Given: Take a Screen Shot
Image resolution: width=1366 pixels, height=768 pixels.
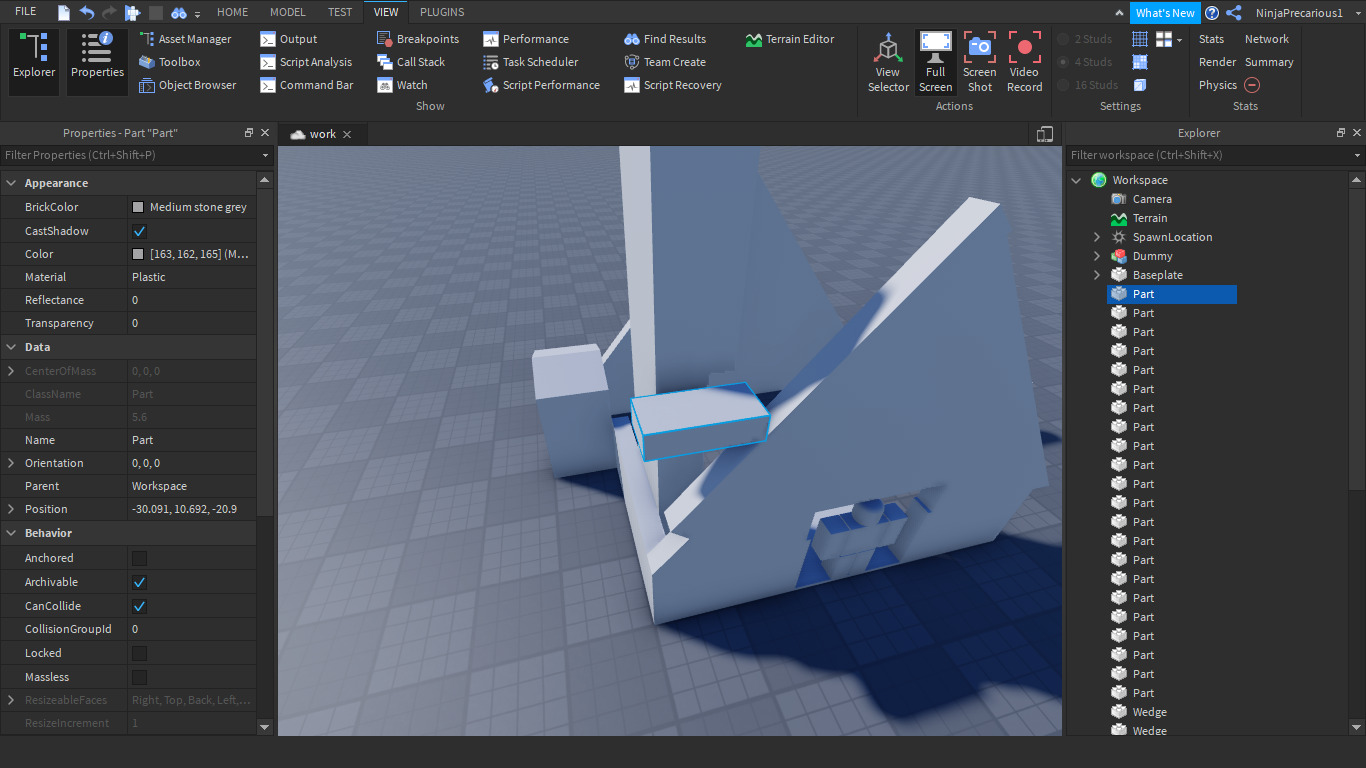Looking at the screenshot, I should pyautogui.click(x=979, y=60).
